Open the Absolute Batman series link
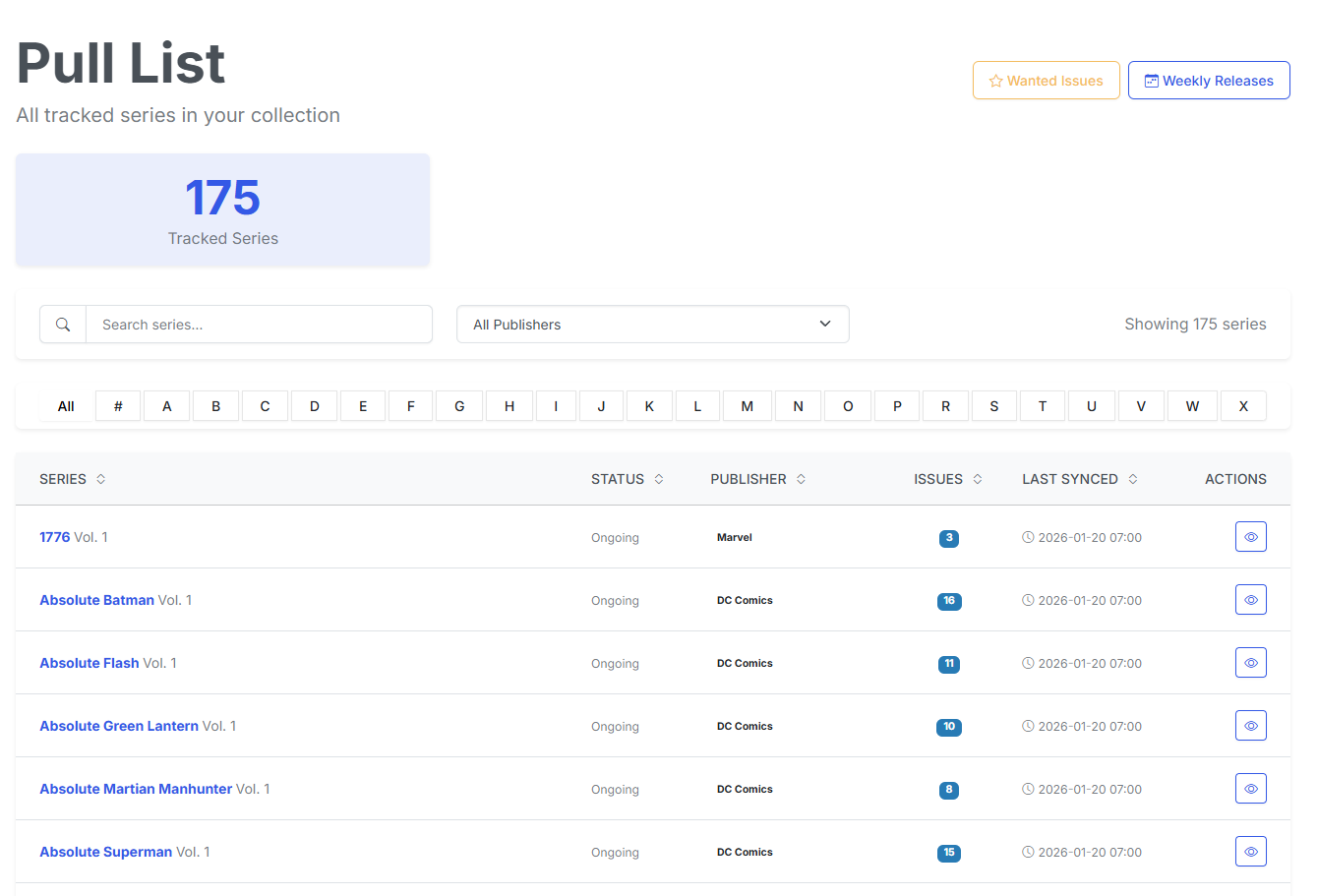 coord(96,600)
